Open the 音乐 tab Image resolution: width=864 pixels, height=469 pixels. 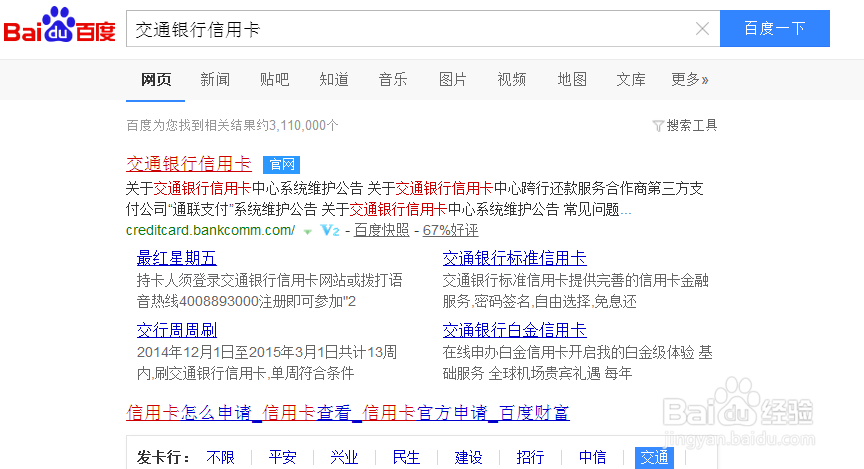pyautogui.click(x=393, y=80)
